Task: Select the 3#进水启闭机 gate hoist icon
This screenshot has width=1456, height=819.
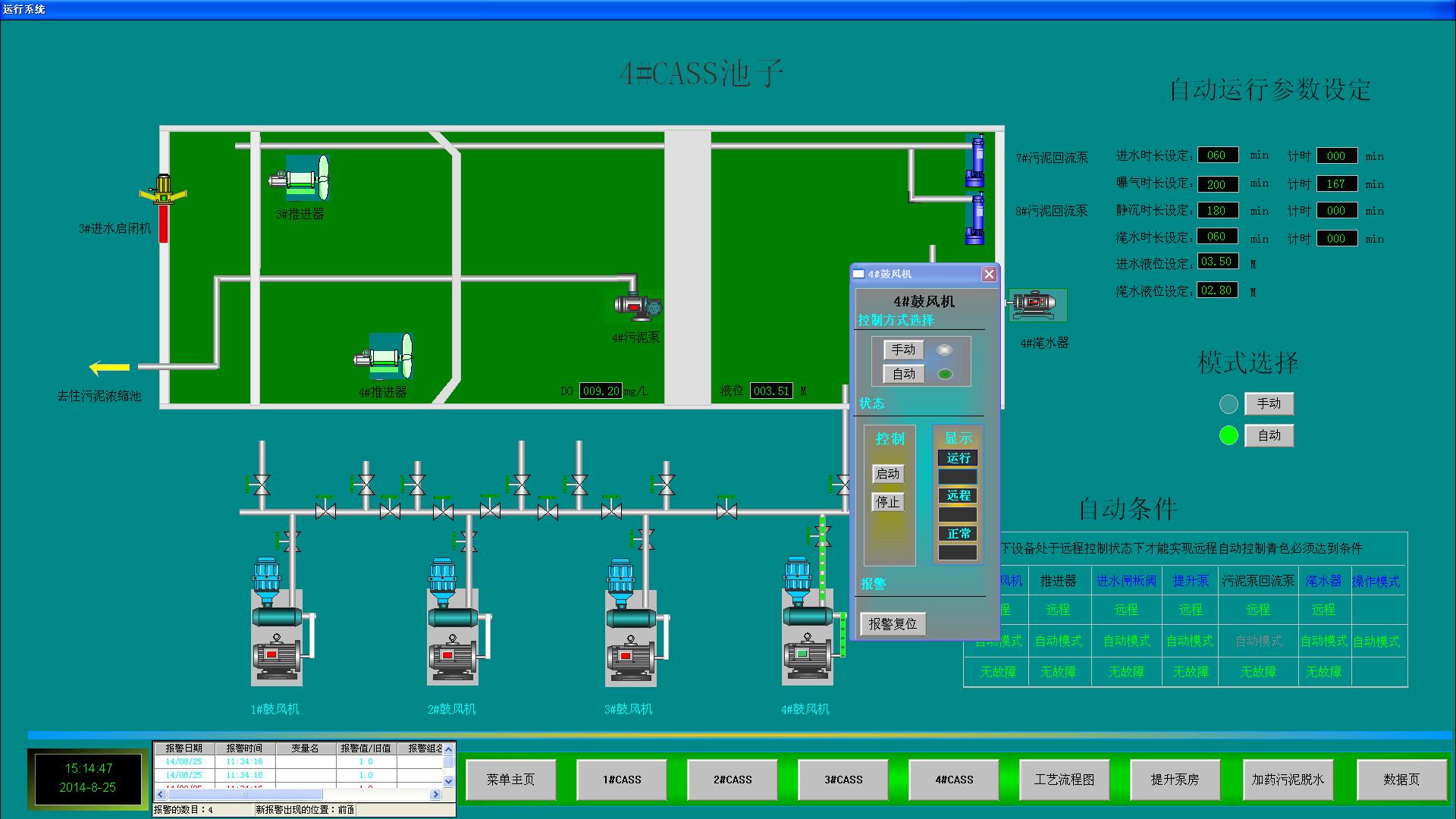Action: coord(162,190)
